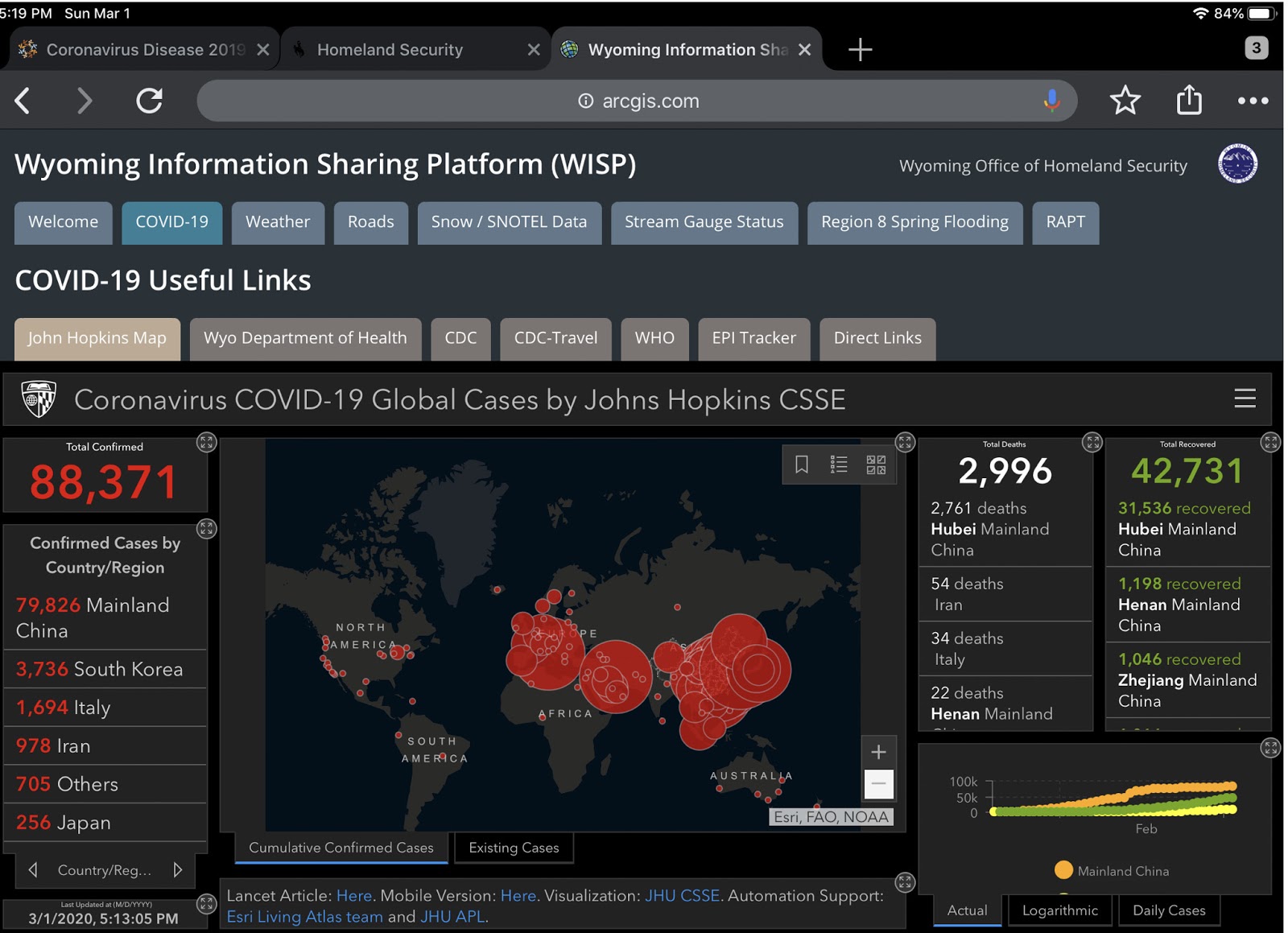Go forward with the browser forward arrow

[x=85, y=101]
